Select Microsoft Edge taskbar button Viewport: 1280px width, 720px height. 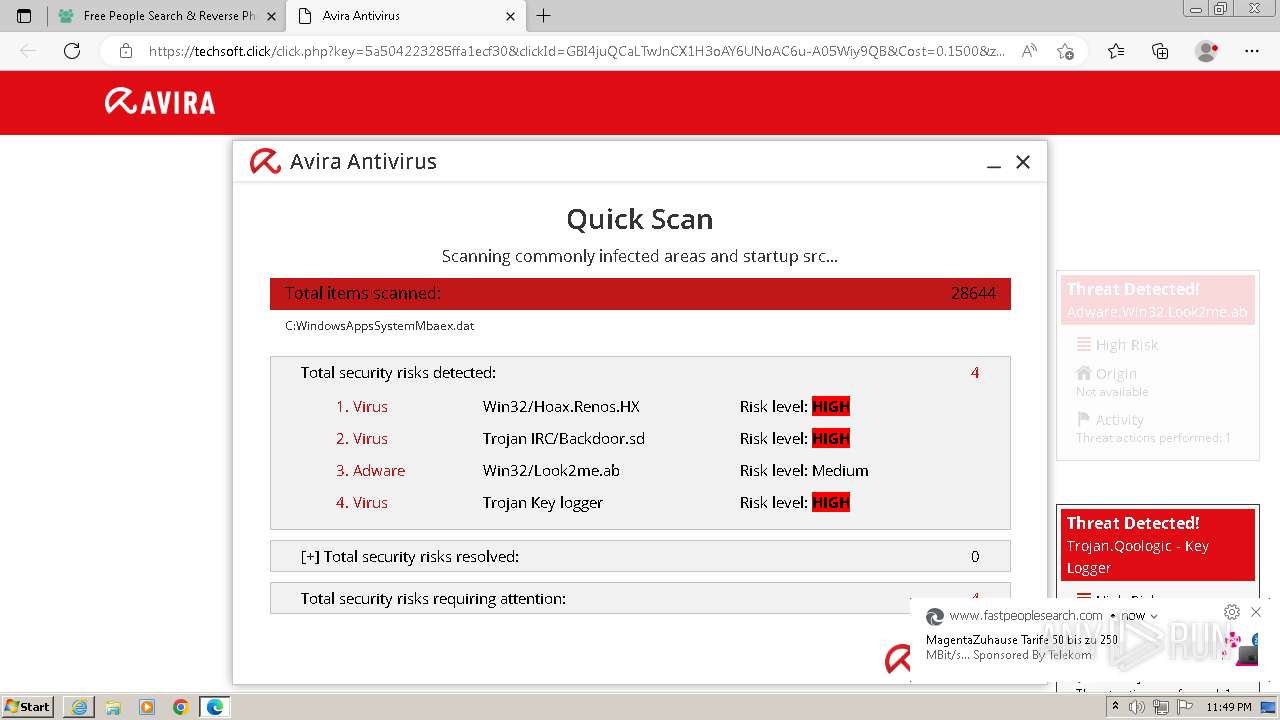[x=215, y=707]
